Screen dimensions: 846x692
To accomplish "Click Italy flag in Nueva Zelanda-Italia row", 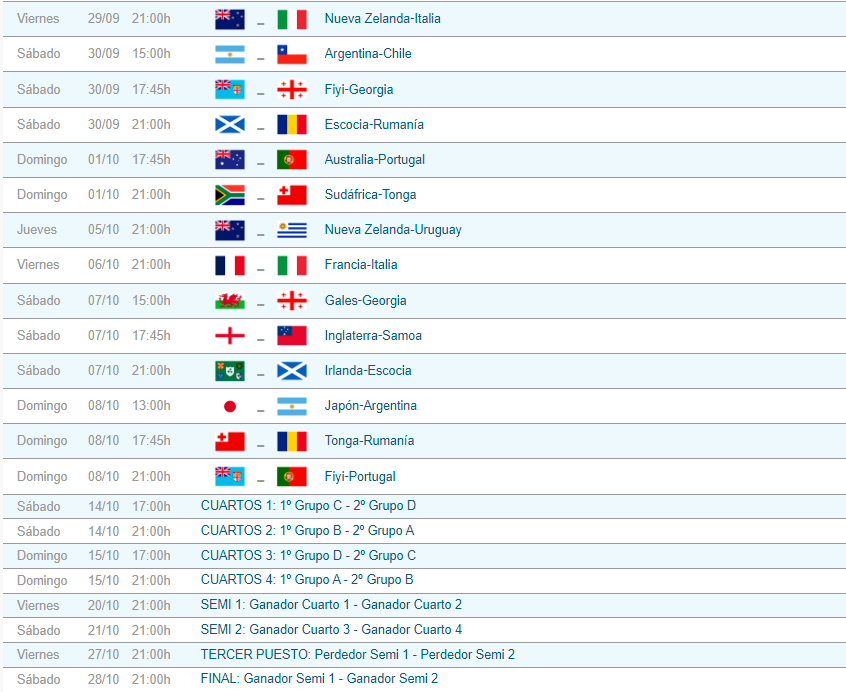I will click(x=291, y=19).
